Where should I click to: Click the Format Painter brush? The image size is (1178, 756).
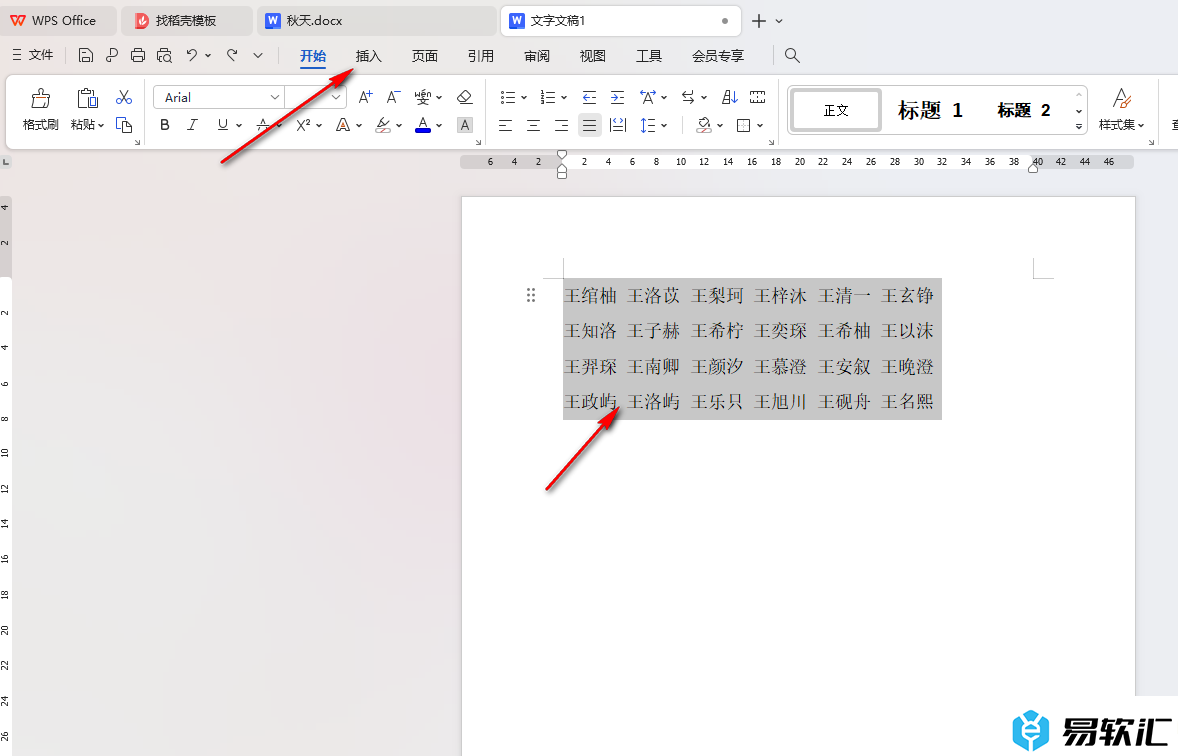coord(41,98)
